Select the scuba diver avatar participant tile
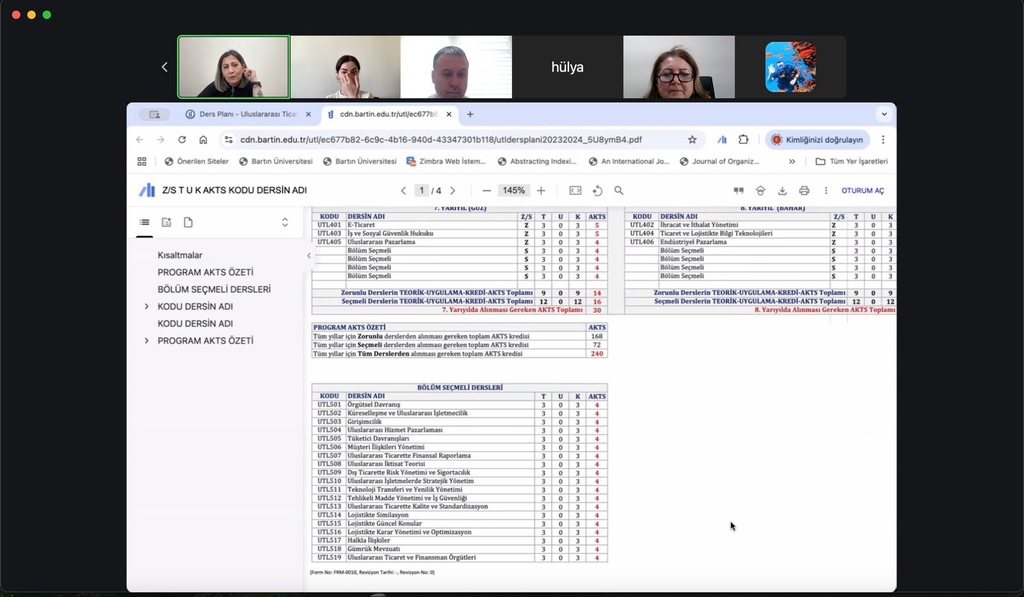This screenshot has width=1024, height=597. coord(790,67)
